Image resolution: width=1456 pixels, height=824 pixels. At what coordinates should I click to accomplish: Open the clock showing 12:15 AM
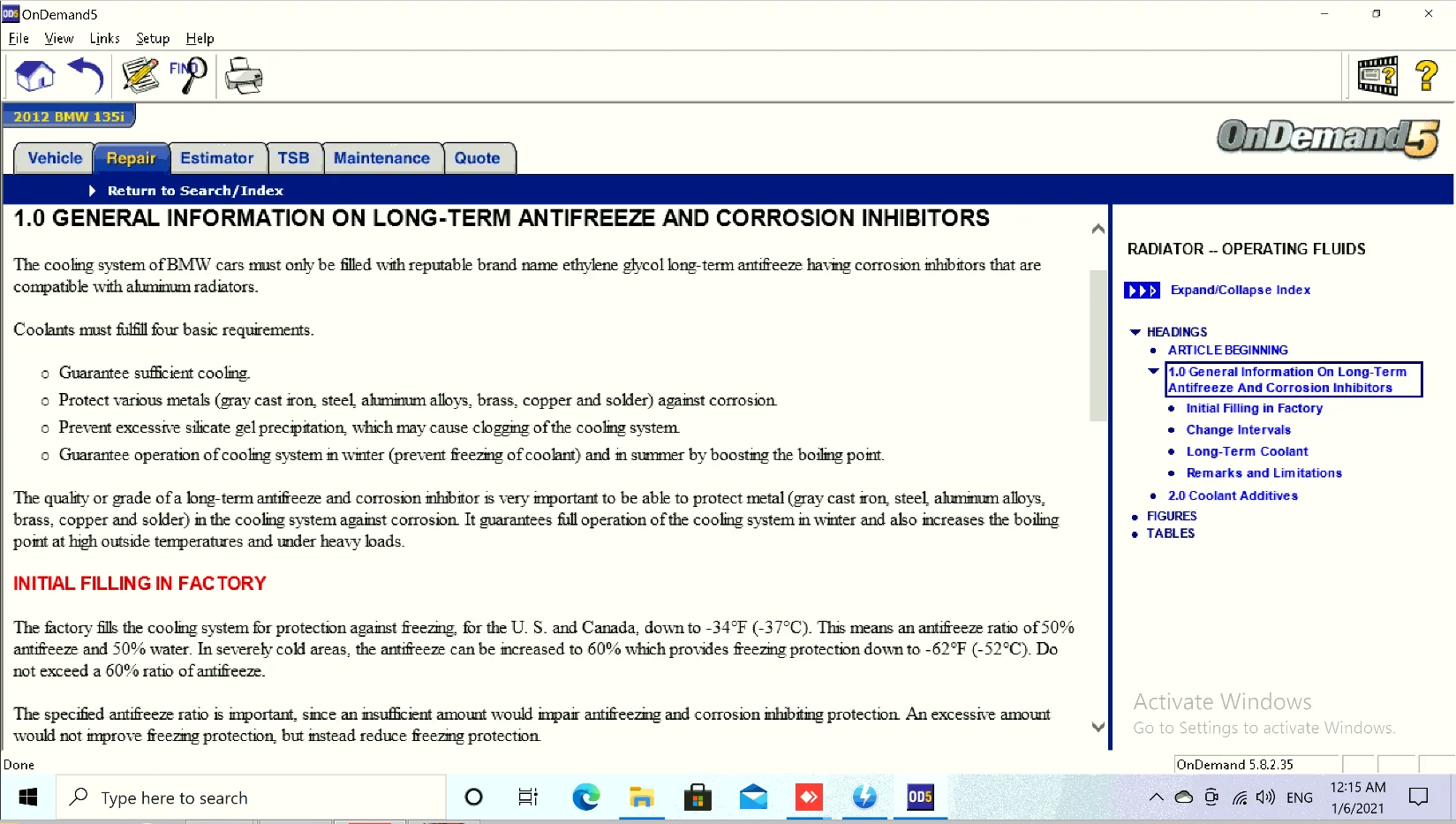coord(1358,798)
